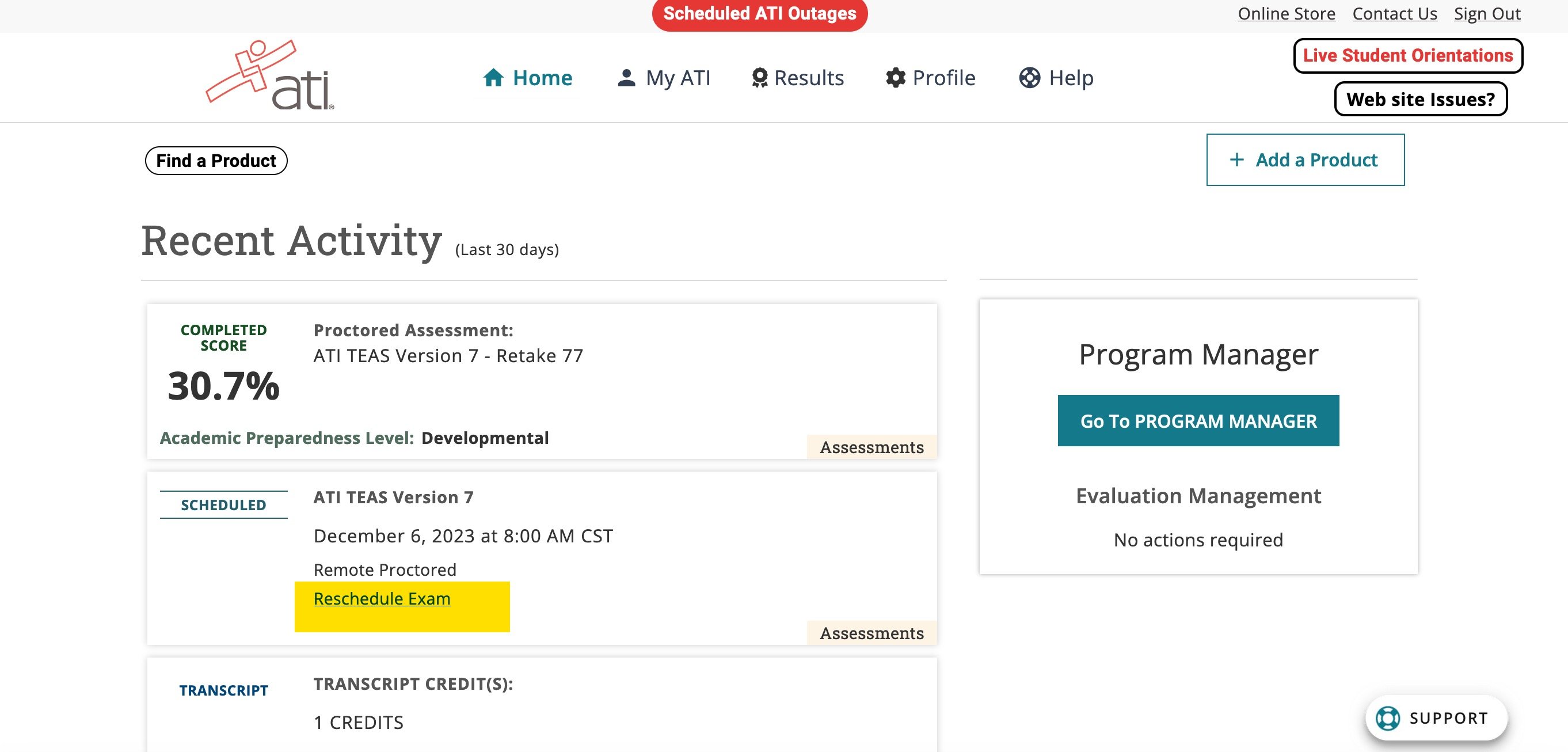Click Go To PROGRAM MANAGER button
Viewport: 1568px width, 752px height.
click(1198, 421)
